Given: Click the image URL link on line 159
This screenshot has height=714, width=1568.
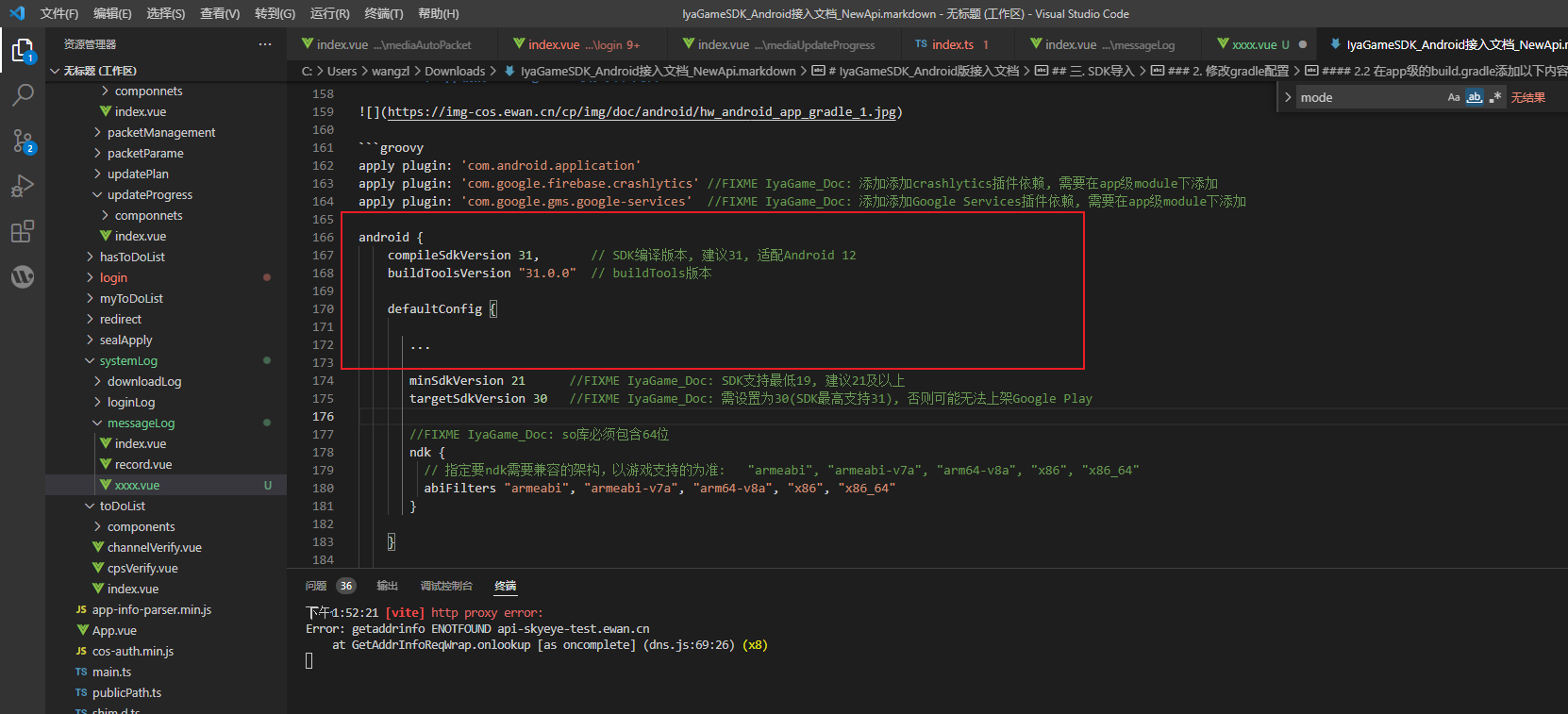Looking at the screenshot, I should (x=642, y=112).
